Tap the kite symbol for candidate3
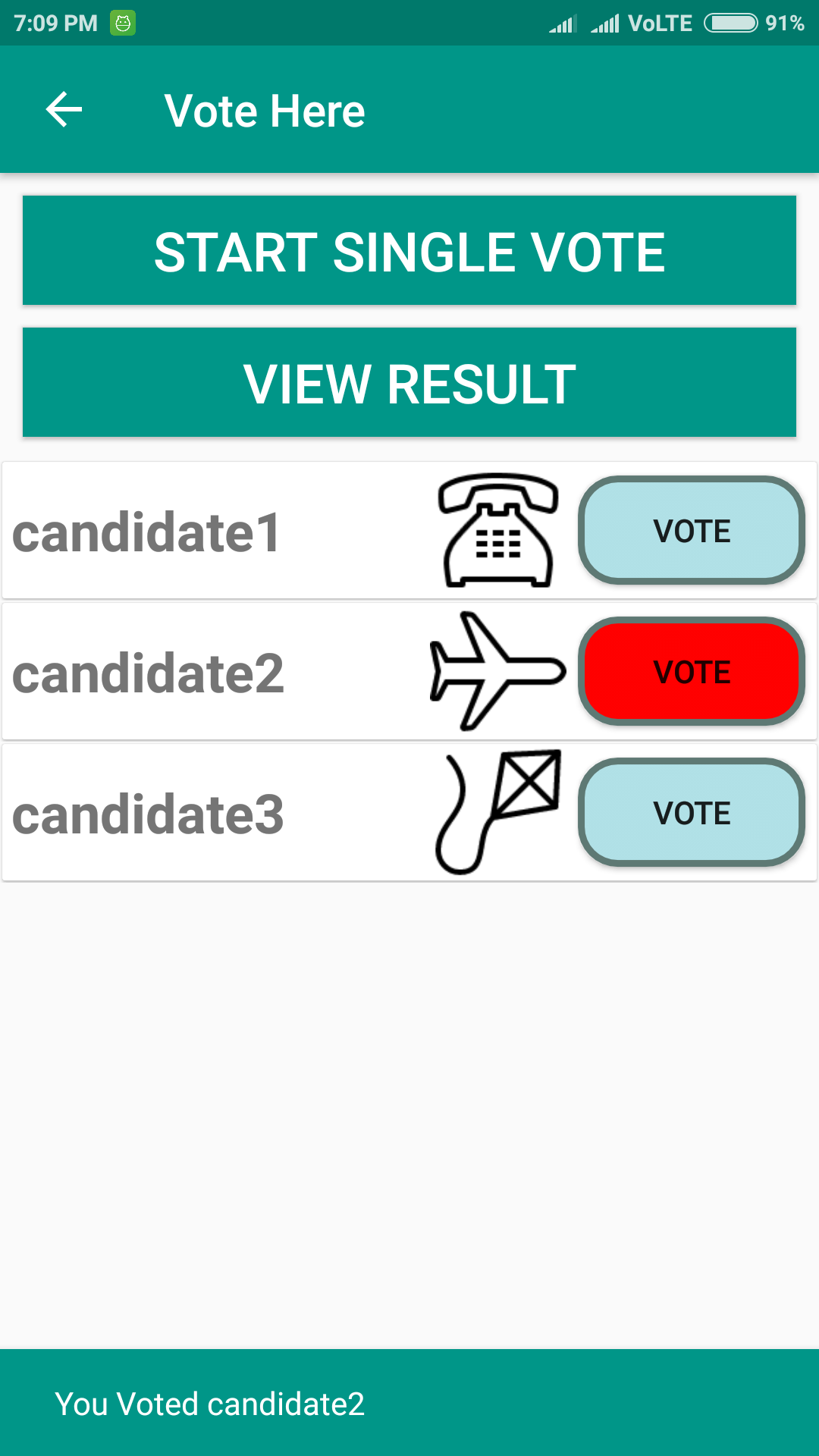This screenshot has height=1456, width=819. coord(498,812)
